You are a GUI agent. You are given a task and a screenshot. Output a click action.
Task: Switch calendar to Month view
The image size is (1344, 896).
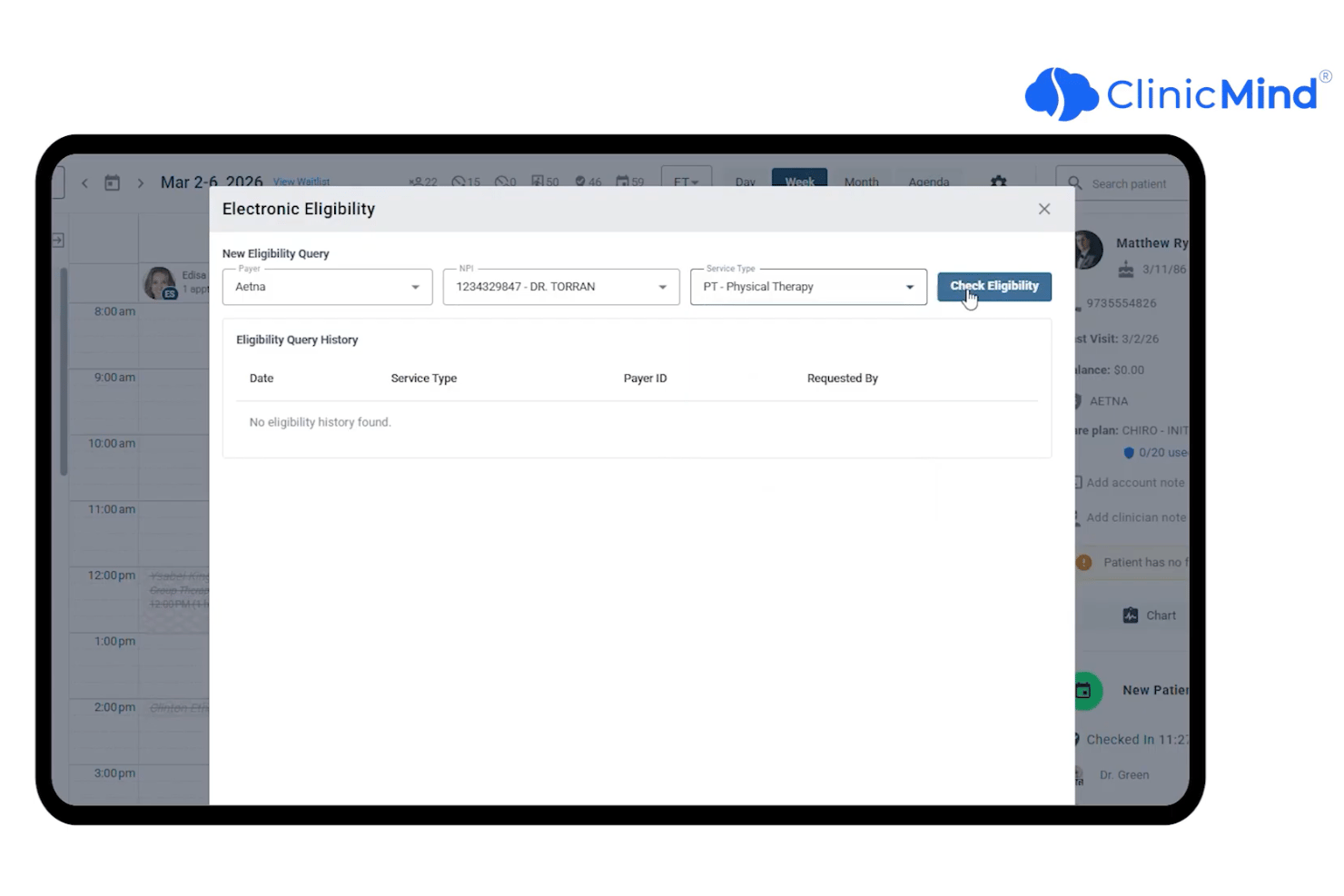coord(862,181)
